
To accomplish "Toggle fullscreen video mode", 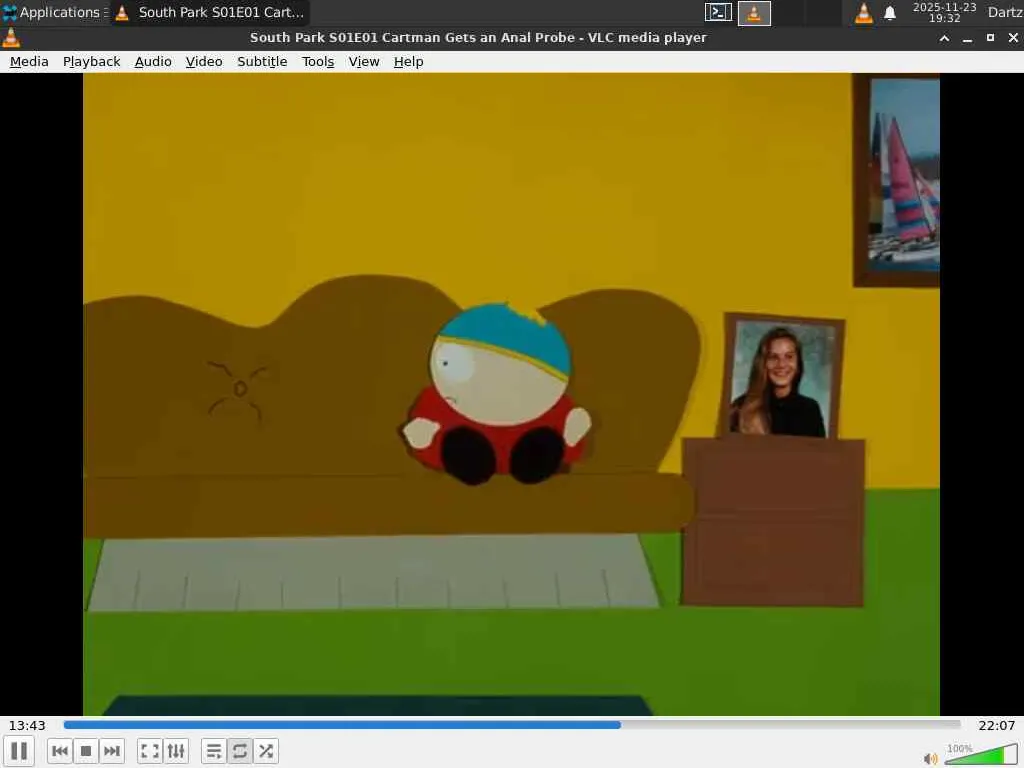I will [150, 751].
